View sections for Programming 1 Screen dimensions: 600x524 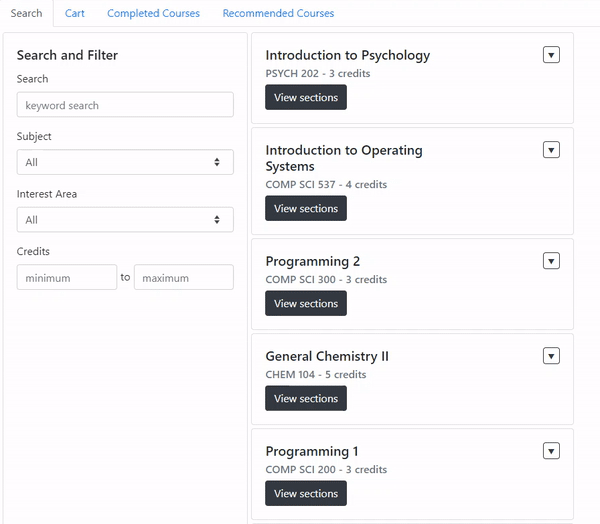(x=306, y=493)
